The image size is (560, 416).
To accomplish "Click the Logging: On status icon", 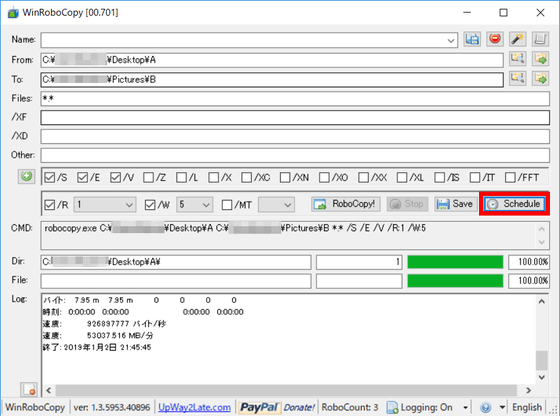I will (x=392, y=407).
